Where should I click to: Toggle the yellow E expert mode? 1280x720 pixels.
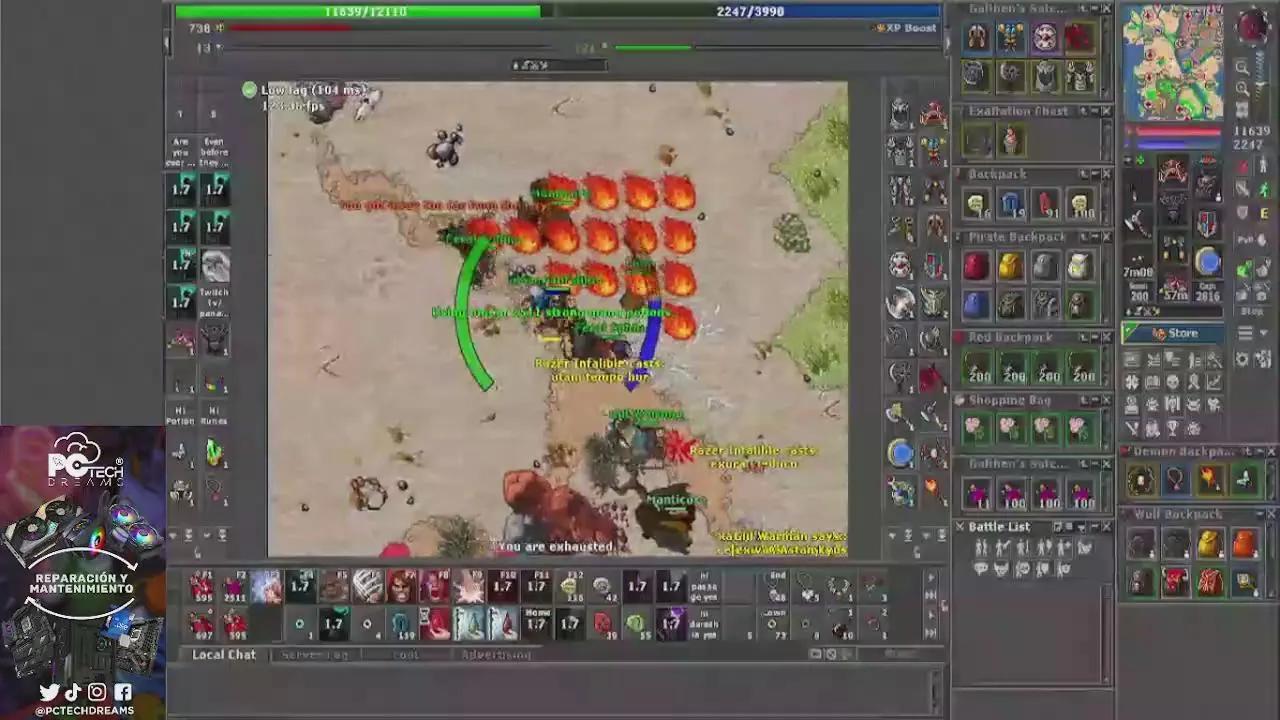point(1264,213)
